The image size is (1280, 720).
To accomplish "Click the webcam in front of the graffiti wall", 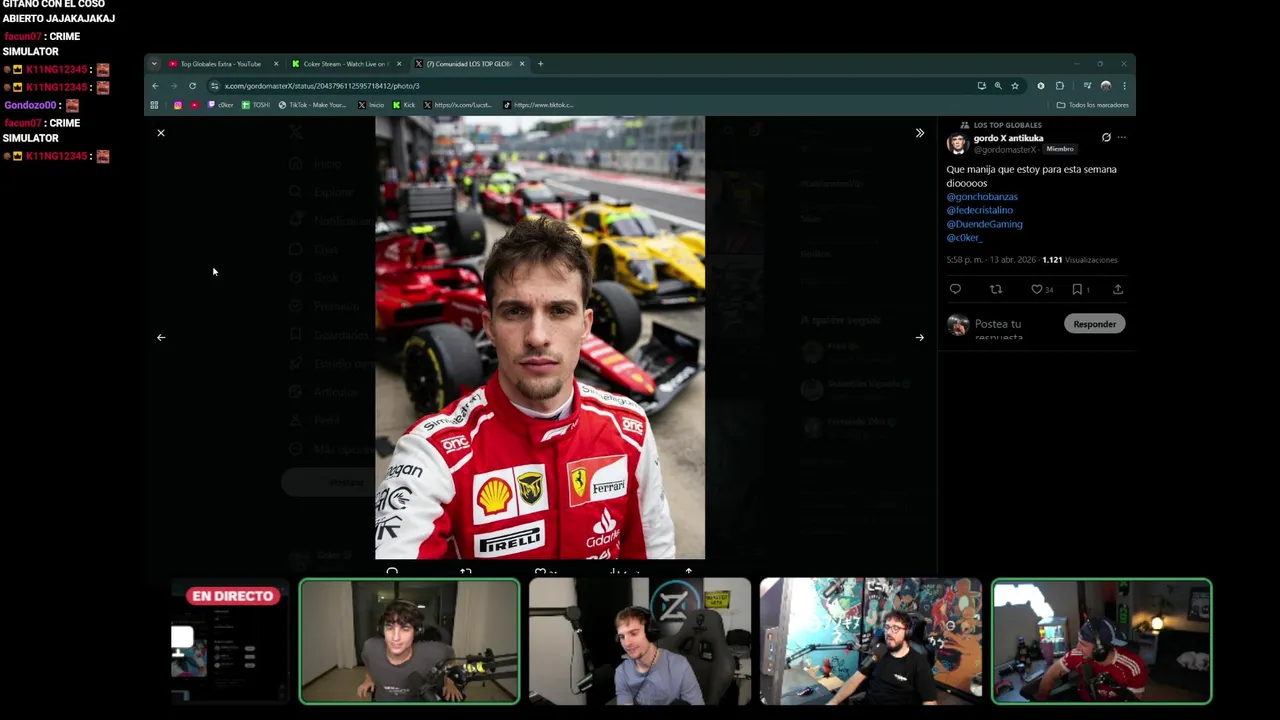I will (871, 641).
